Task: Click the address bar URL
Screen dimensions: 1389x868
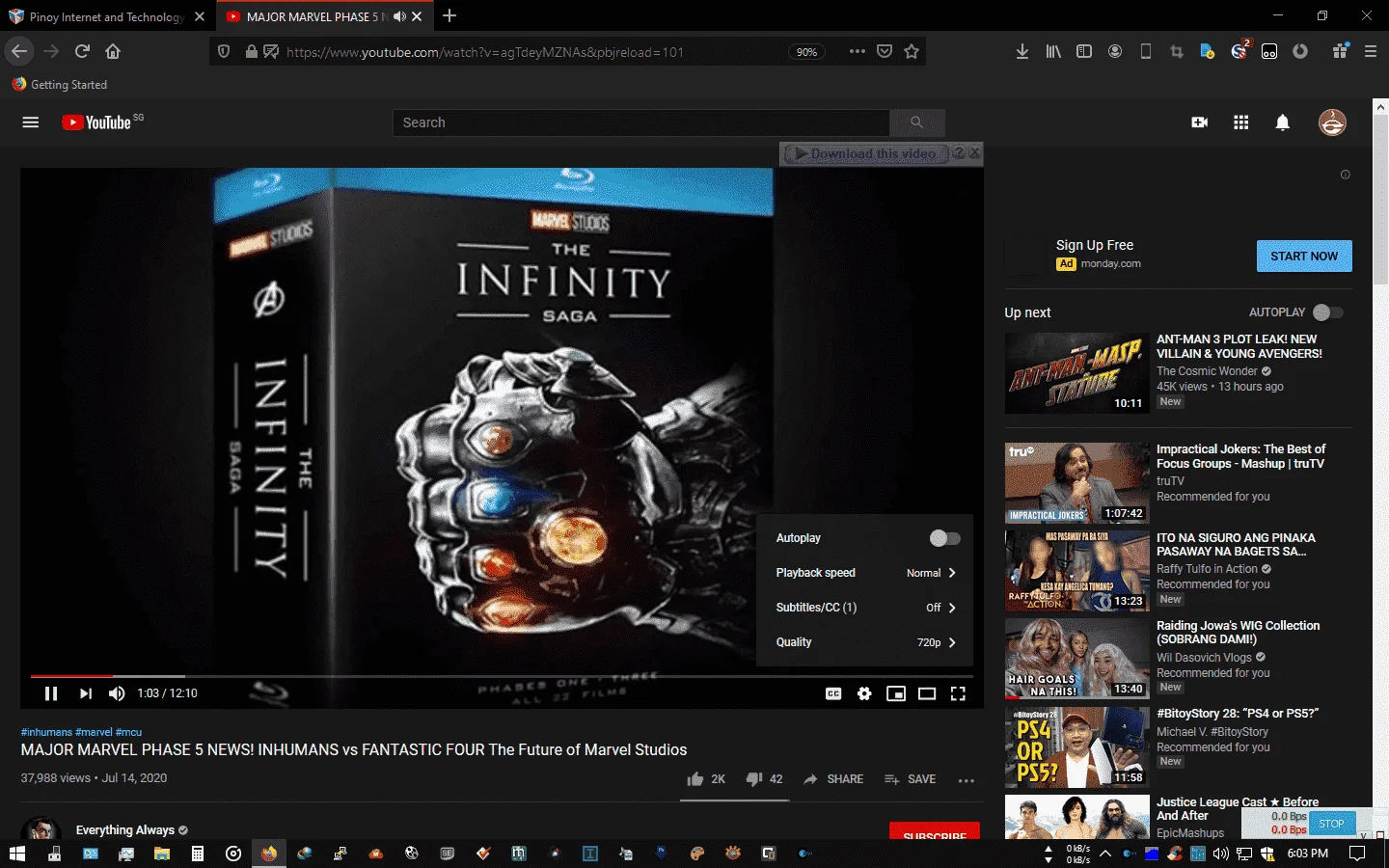Action: (485, 52)
